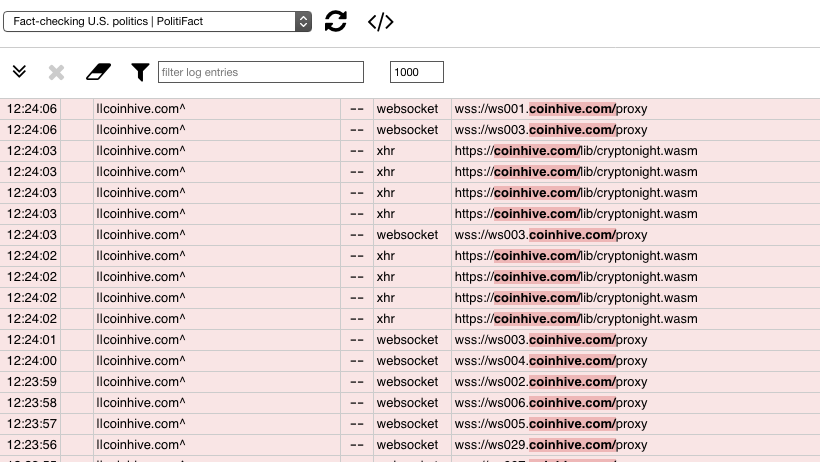The height and width of the screenshot is (462, 820).
Task: Select the wss://ws001.coinhive.com/proxy URL entry
Action: [x=551, y=108]
